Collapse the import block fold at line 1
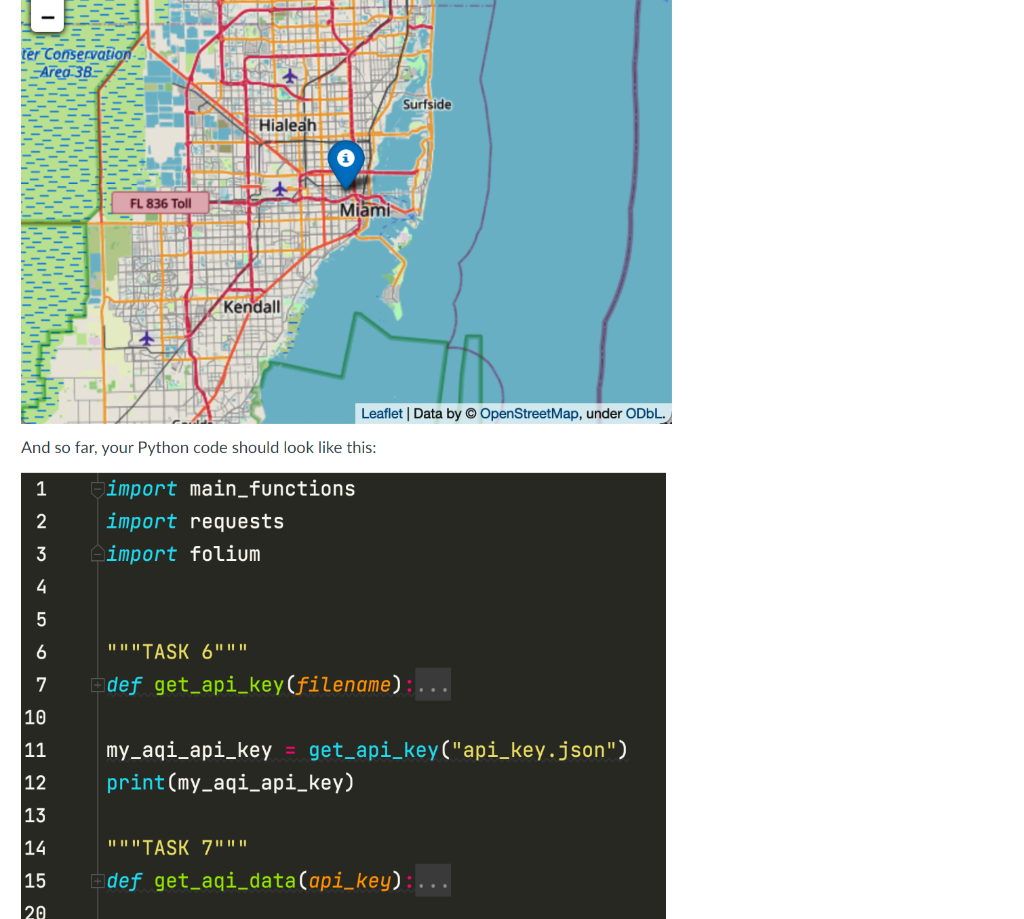Screen dimensions: 1024x919 tap(96, 489)
